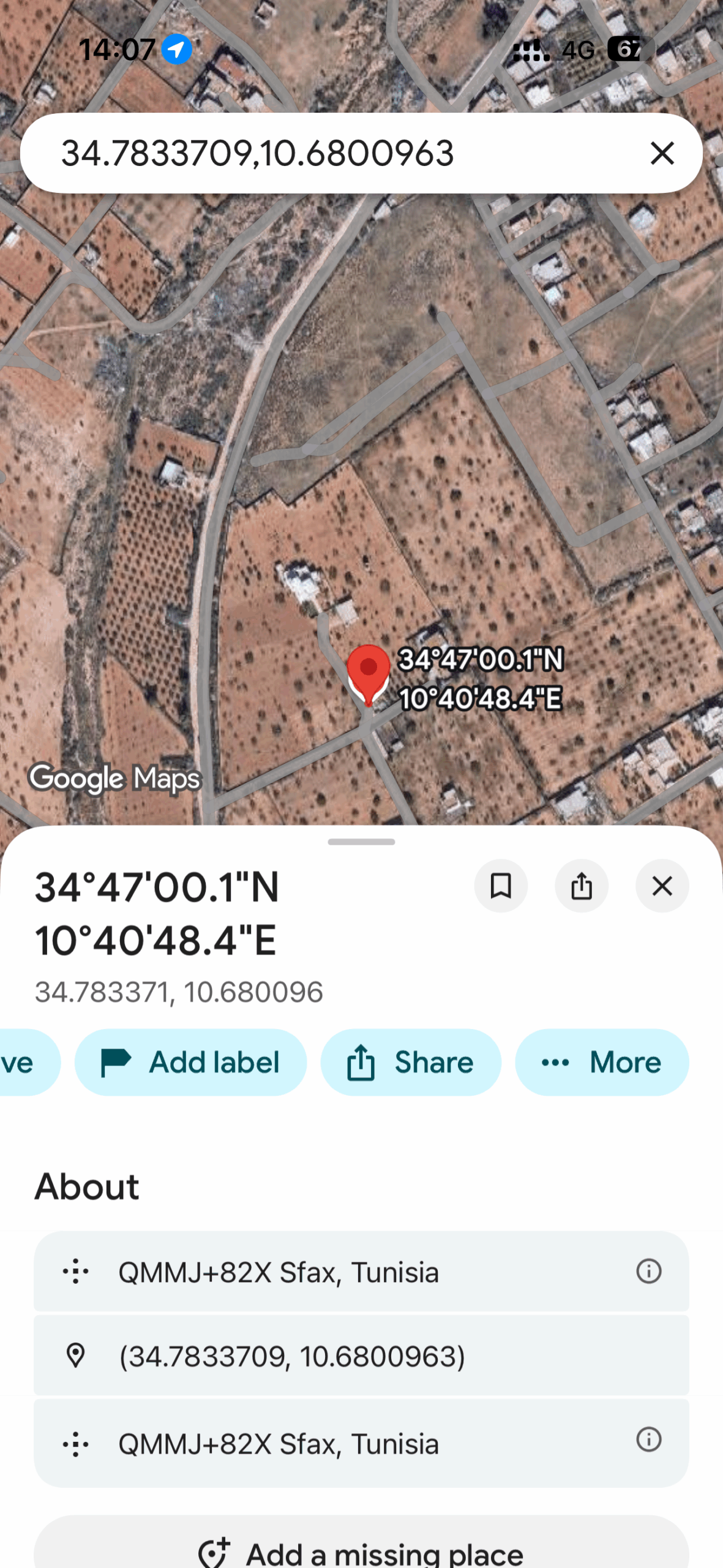Tap the sheet drag handle bar

pyautogui.click(x=361, y=842)
